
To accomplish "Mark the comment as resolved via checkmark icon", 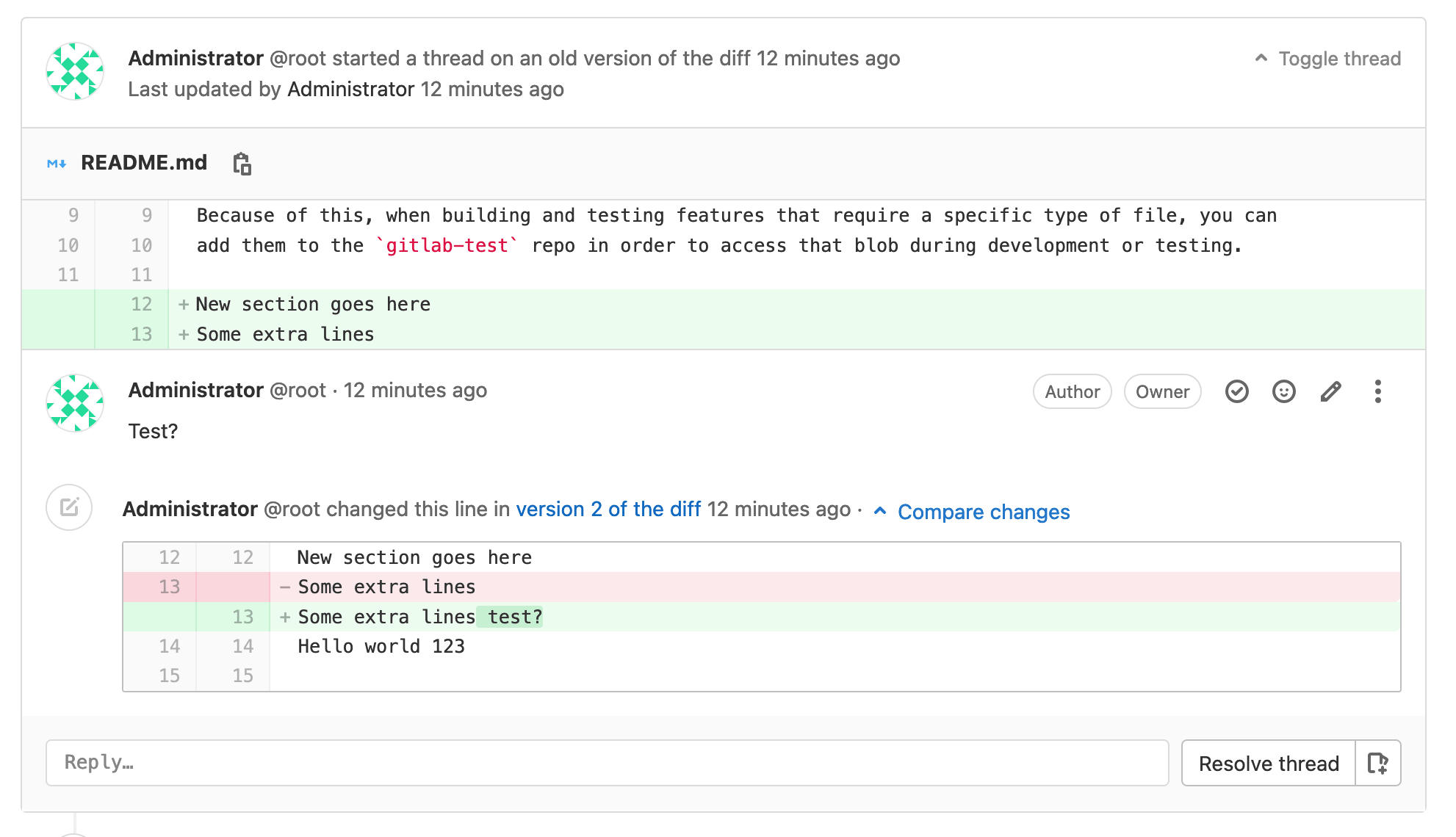I will [x=1237, y=391].
